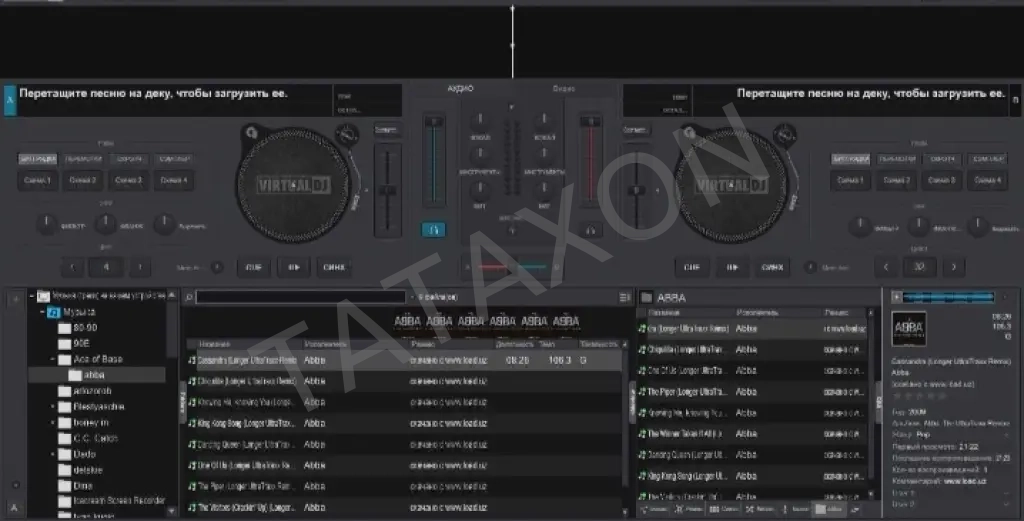Trigger Сэмпл 2 pad on right deck
Viewport: 1024px width, 521px height.
point(896,180)
